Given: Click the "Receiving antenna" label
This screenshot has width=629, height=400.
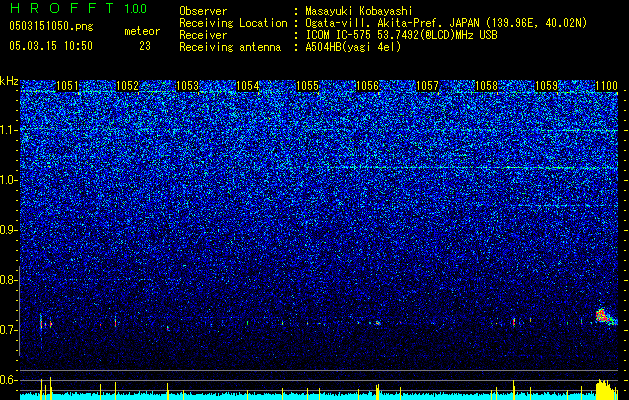Looking at the screenshot, I should coord(230,47).
